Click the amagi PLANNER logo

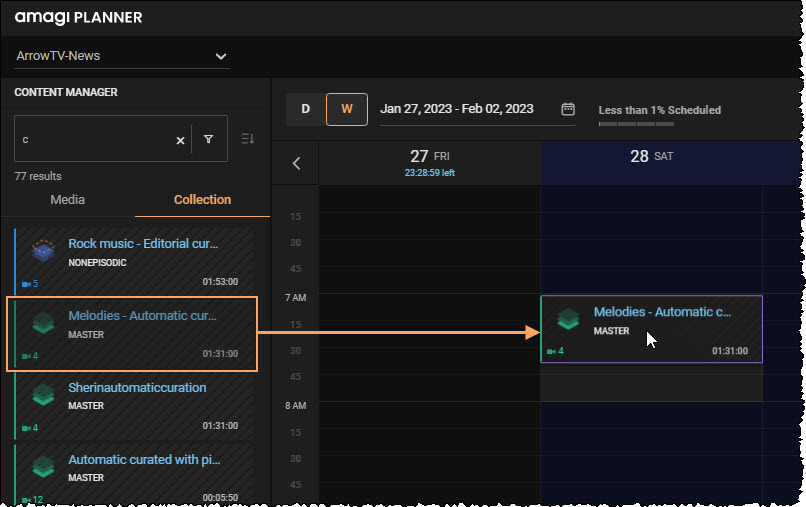pos(78,17)
